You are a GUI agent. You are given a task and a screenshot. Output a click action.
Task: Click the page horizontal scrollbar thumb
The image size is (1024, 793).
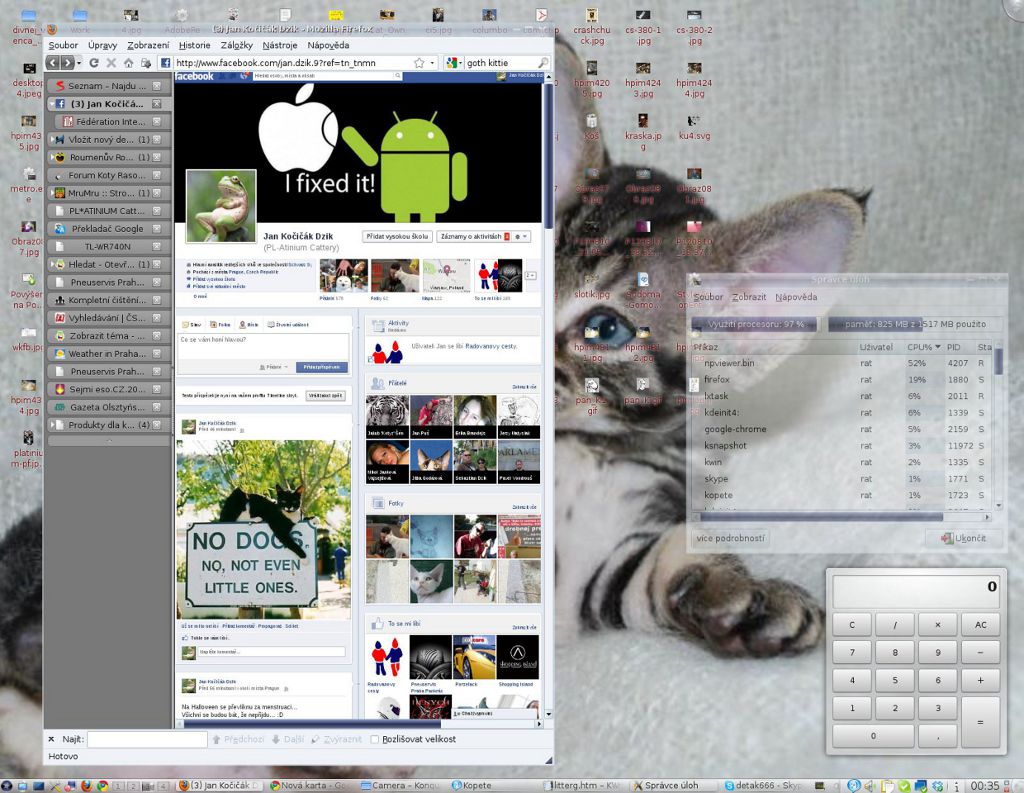coord(312,723)
